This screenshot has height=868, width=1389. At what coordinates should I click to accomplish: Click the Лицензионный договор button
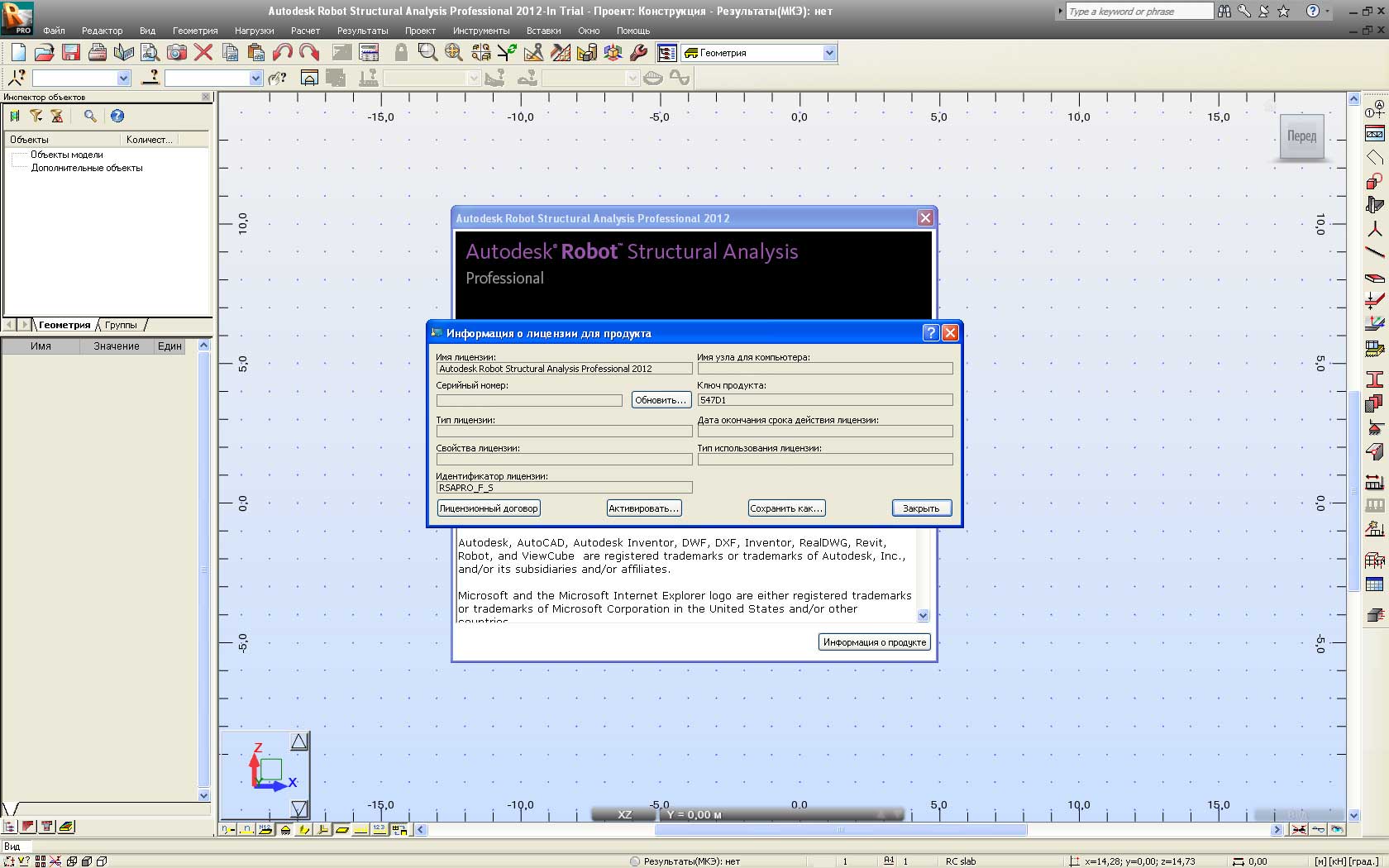pyautogui.click(x=489, y=508)
